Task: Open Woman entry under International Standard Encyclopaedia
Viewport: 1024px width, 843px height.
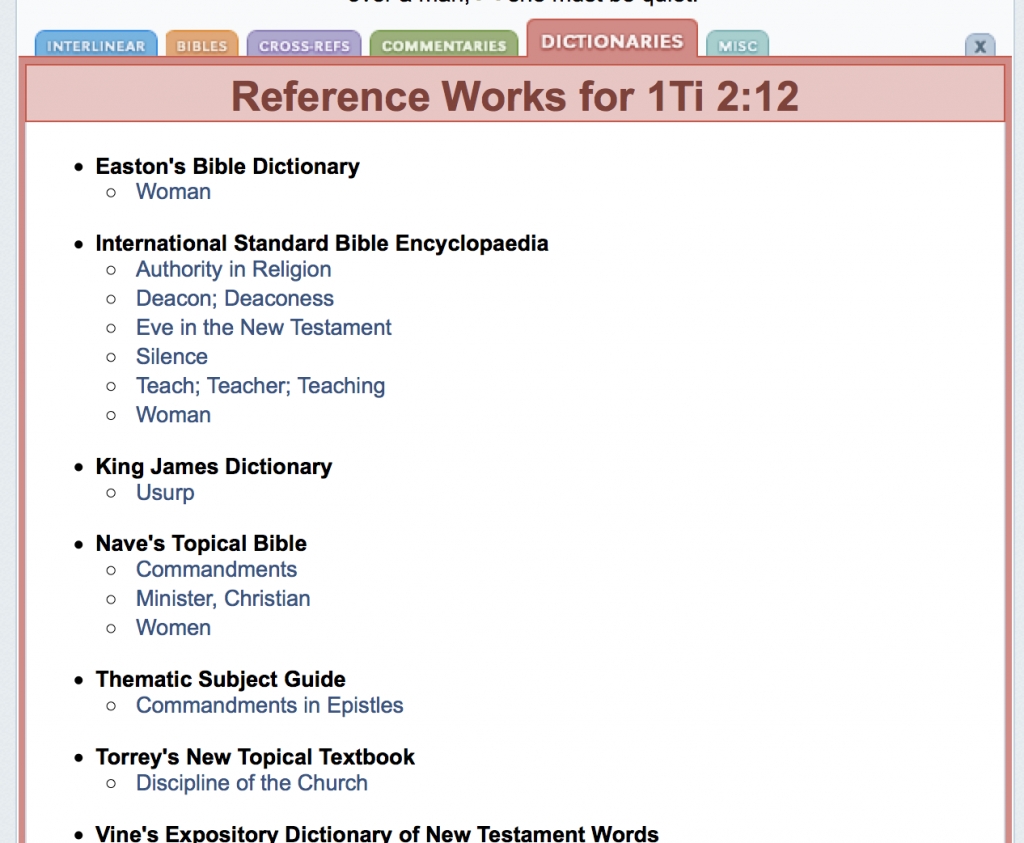Action: pos(173,415)
